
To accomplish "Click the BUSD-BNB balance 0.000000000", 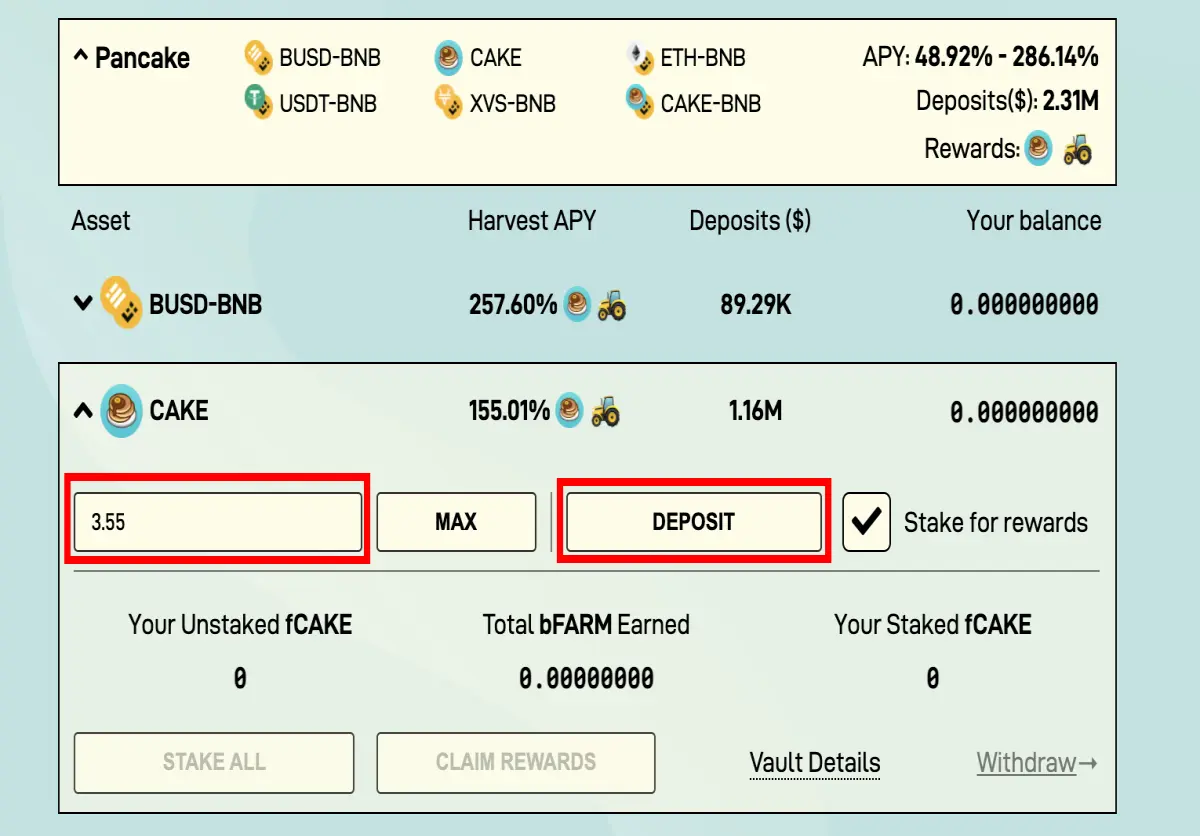I will point(1024,304).
